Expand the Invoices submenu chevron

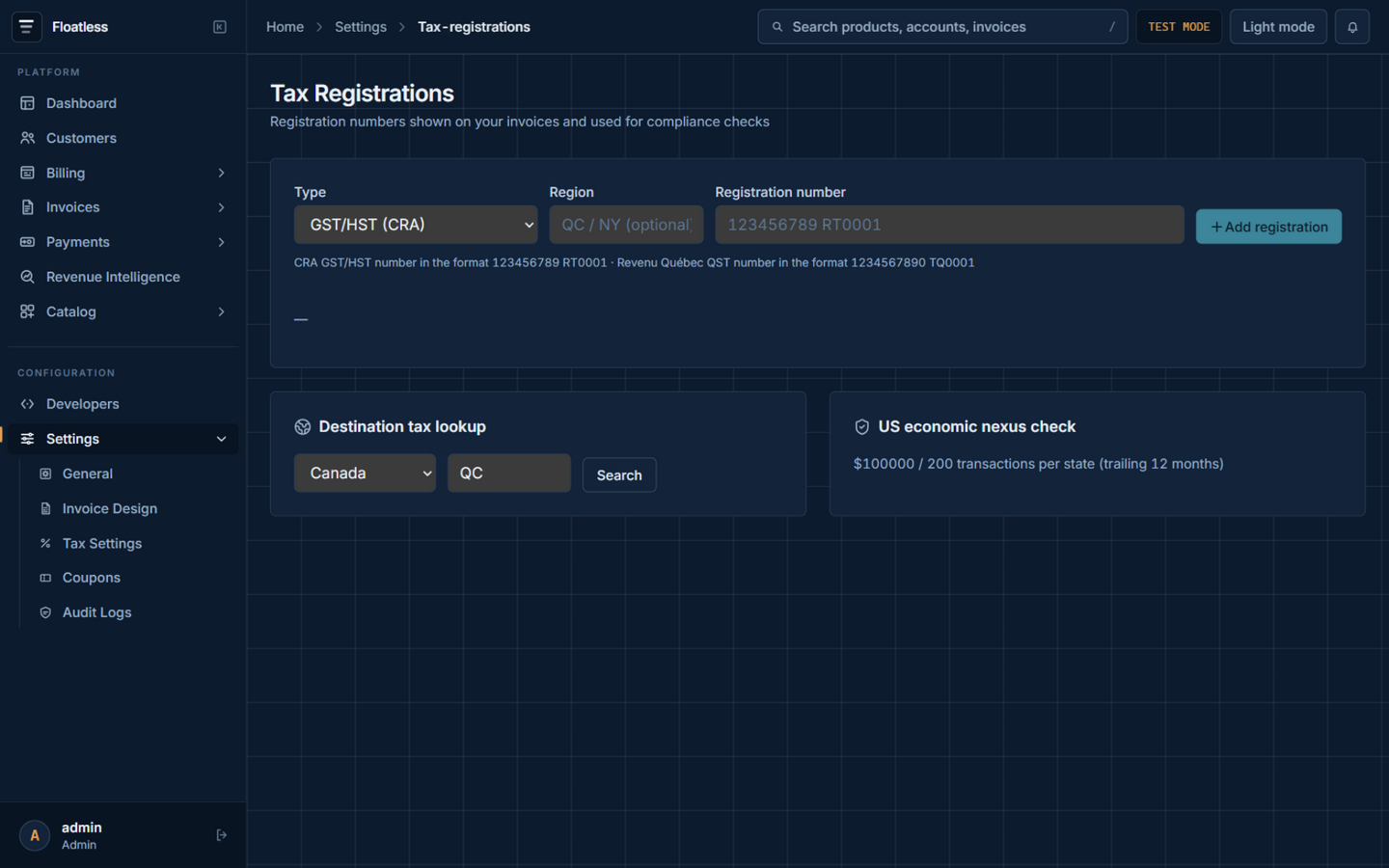coord(221,207)
